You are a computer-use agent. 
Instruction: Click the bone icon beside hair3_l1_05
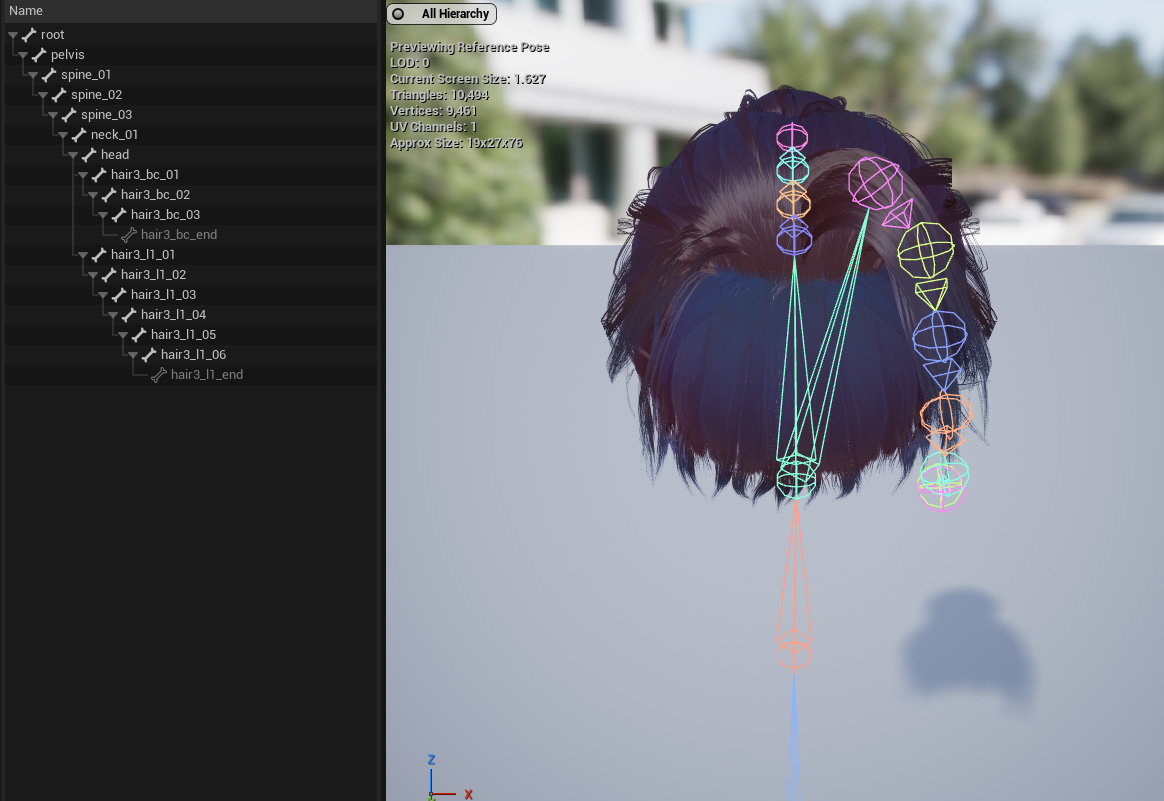tap(140, 336)
